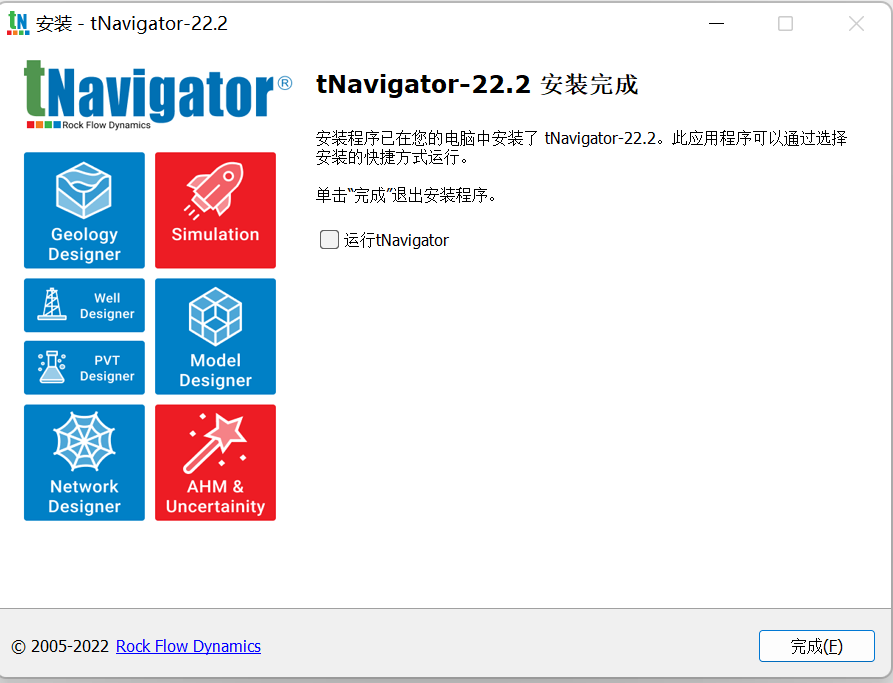Open the Rock Flow Dynamics website link
Viewport: 893px width, 683px height.
tap(188, 646)
